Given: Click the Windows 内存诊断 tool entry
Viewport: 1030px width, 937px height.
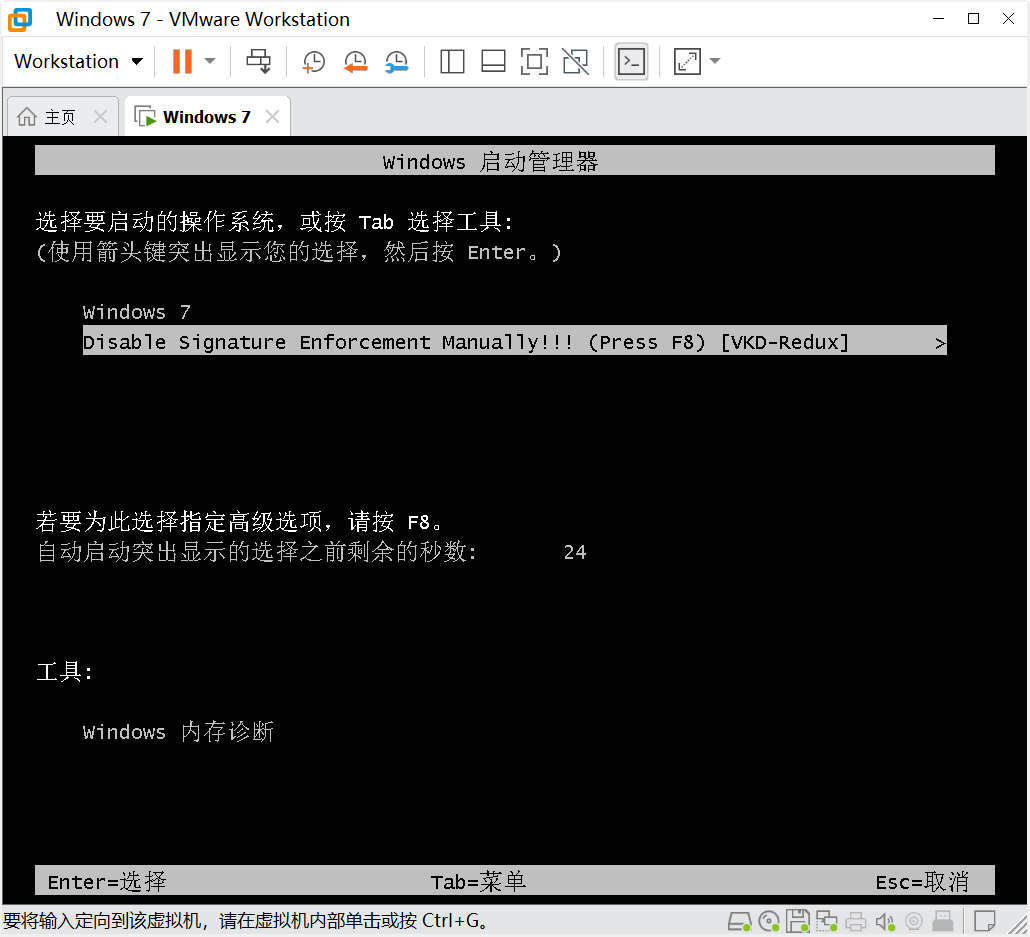Looking at the screenshot, I should (x=179, y=731).
